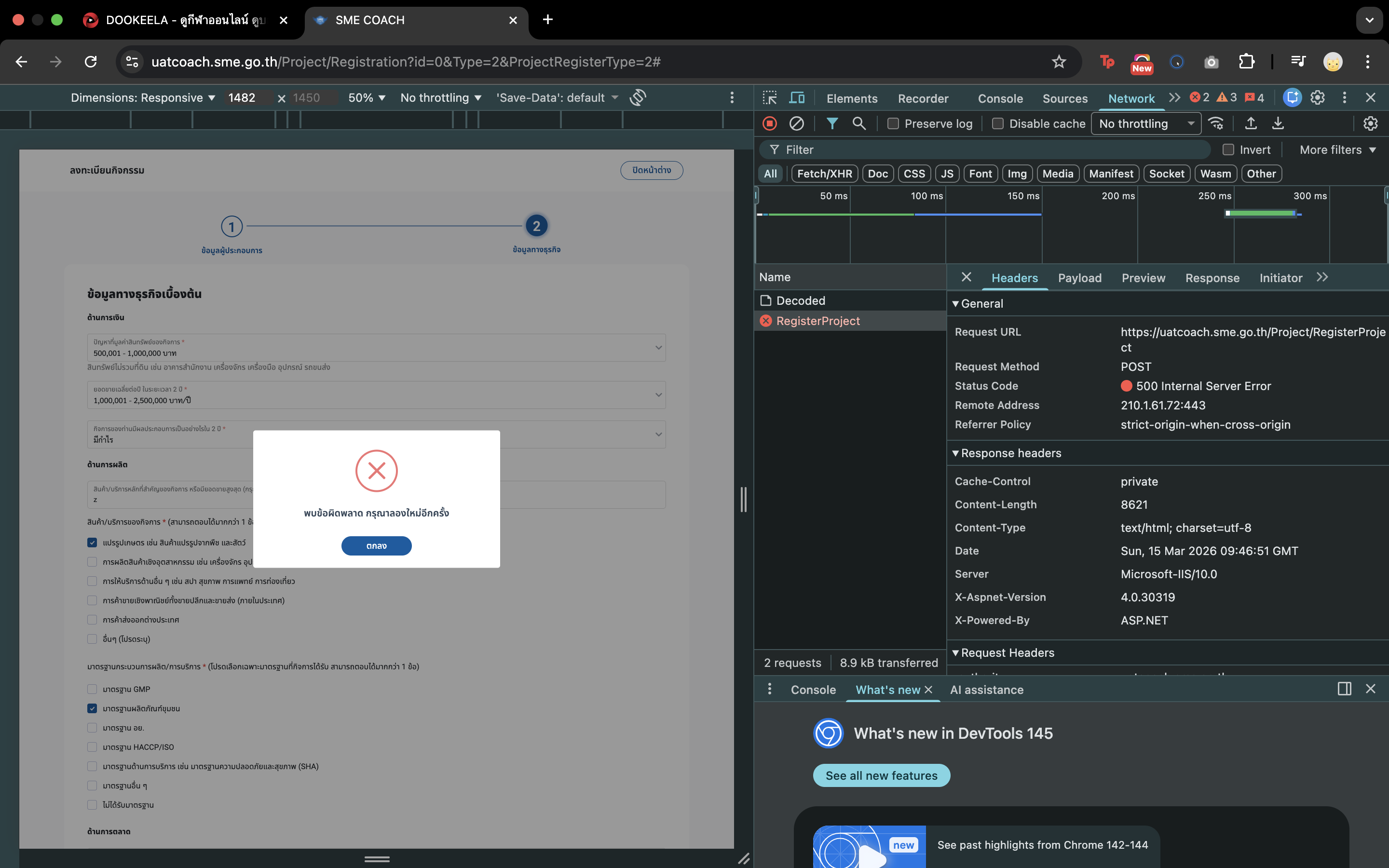Toggle the network filter funnel icon
Screen dimensions: 1389x868
831,123
